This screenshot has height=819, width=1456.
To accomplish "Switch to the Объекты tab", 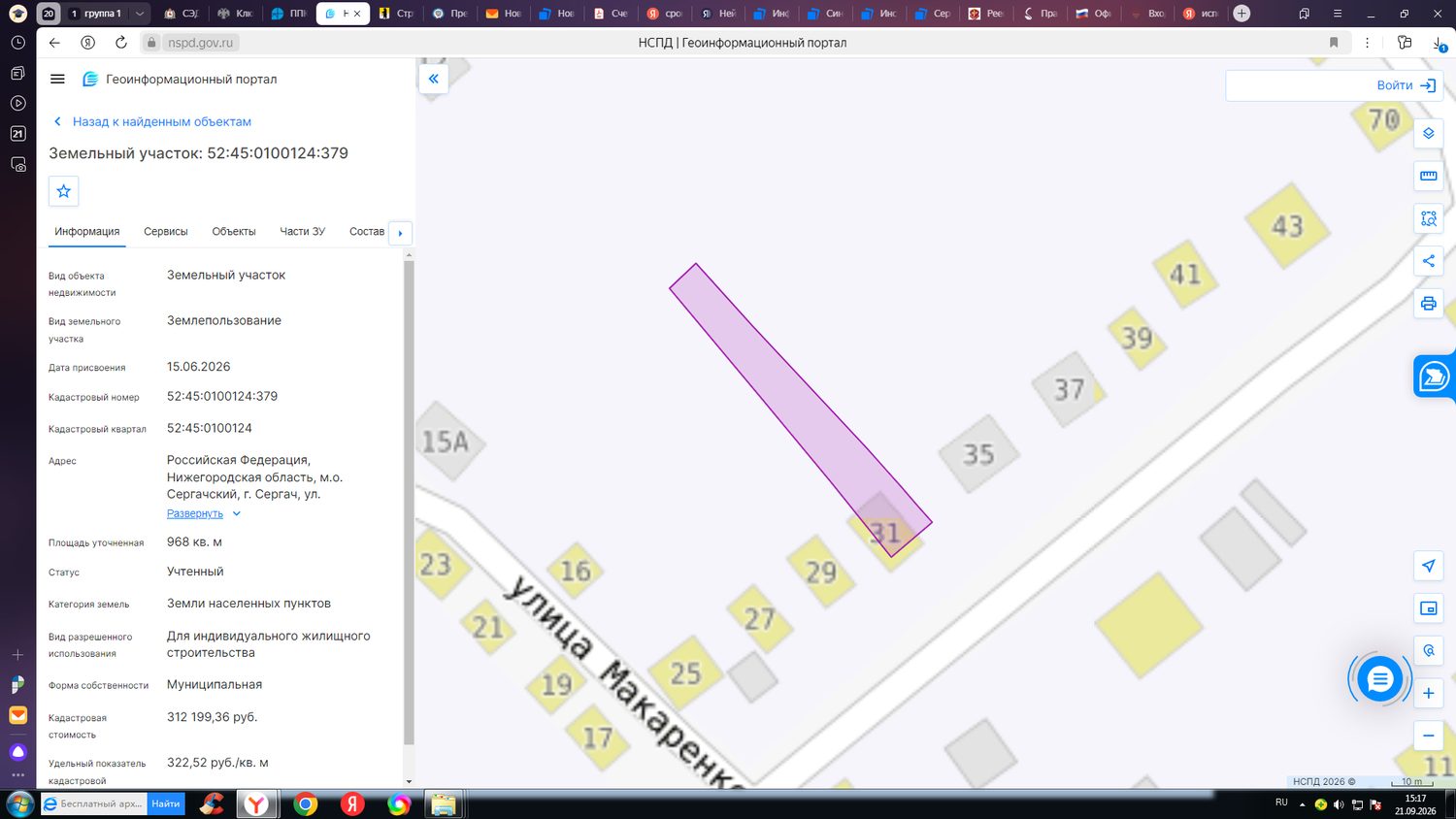I will point(234,232).
